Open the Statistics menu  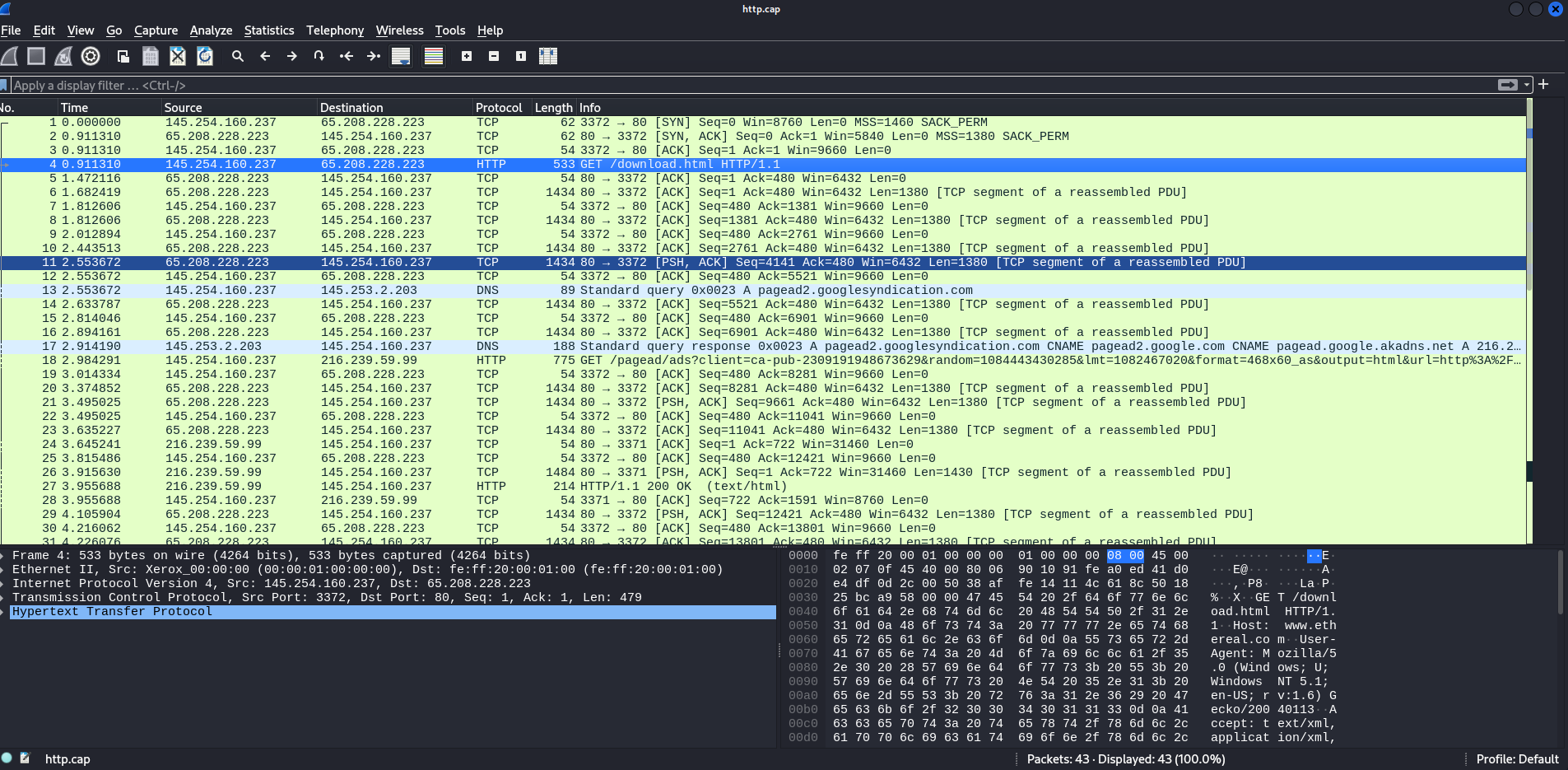tap(269, 30)
